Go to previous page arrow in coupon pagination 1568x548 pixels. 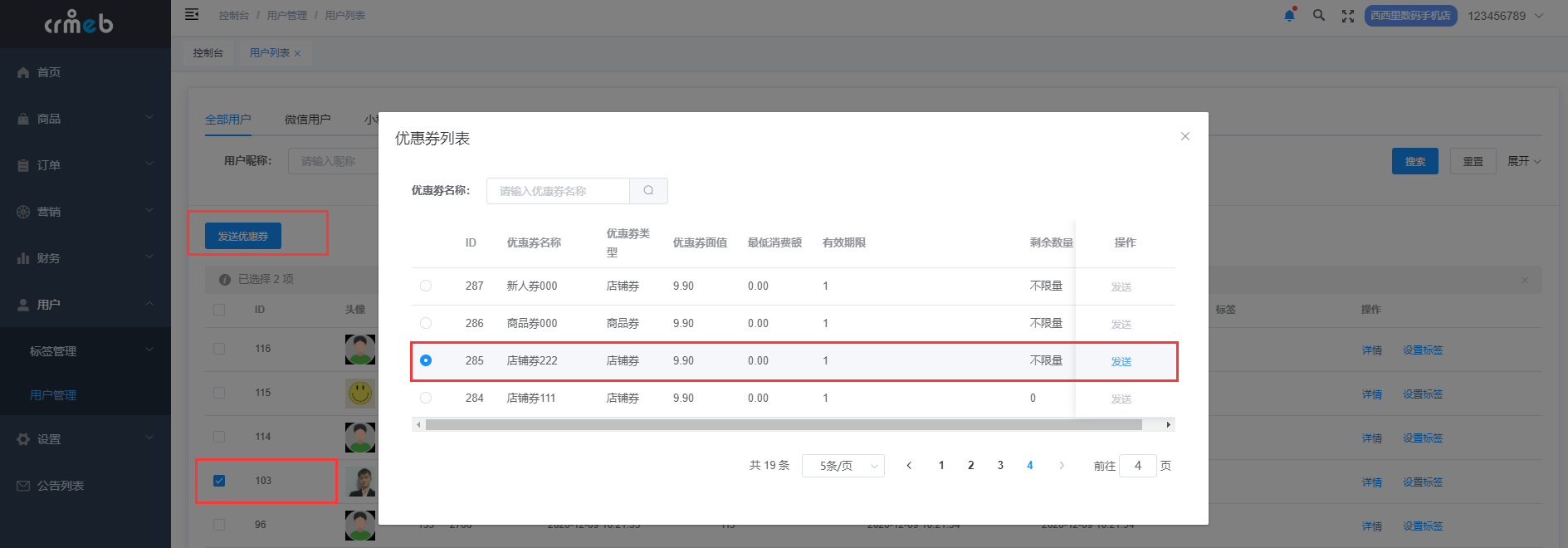pyautogui.click(x=909, y=466)
